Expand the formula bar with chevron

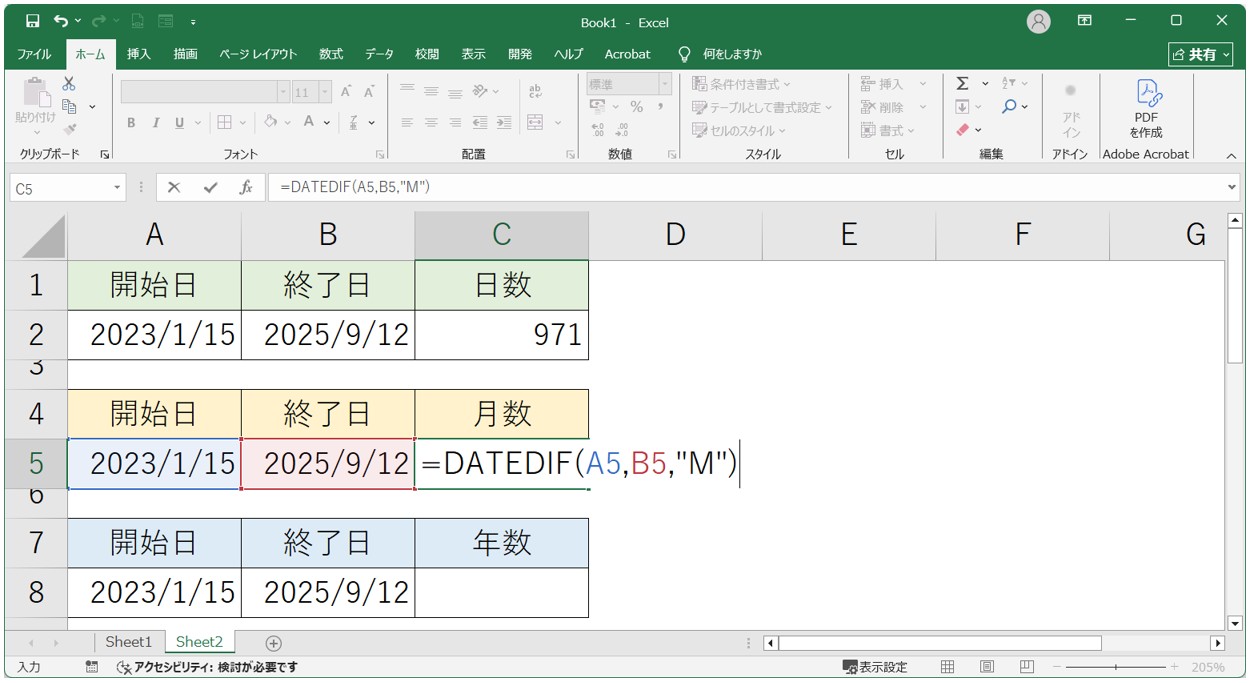[1231, 187]
